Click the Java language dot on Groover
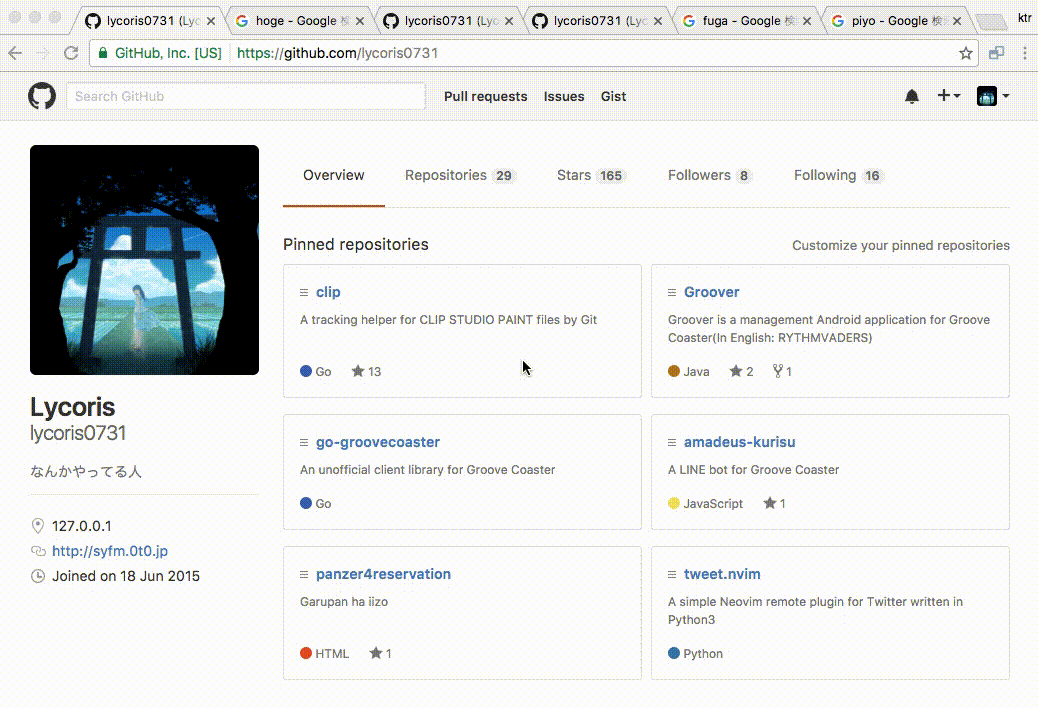Viewport: 1038px width, 708px height. click(674, 371)
